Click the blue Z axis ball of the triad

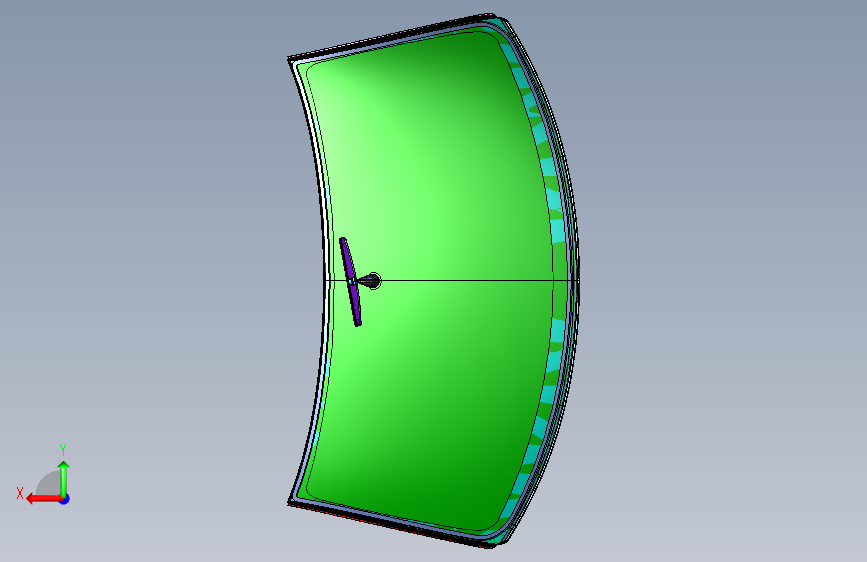point(65,499)
